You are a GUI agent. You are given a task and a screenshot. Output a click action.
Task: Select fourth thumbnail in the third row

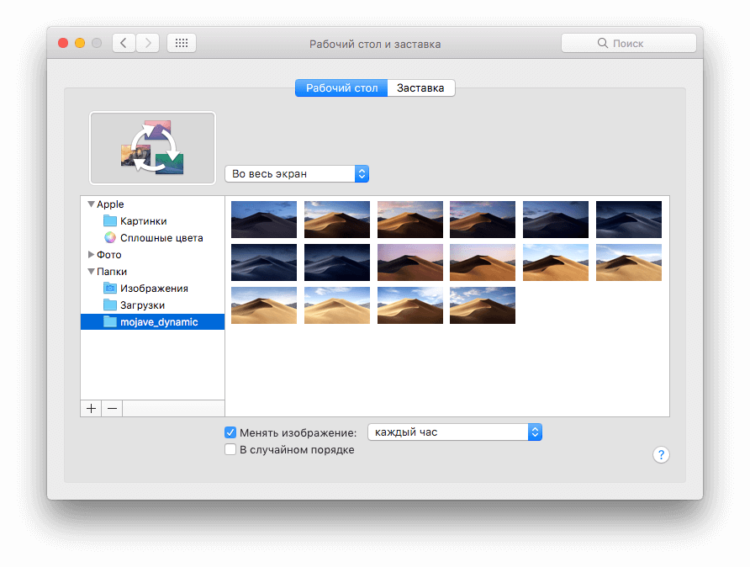click(483, 305)
